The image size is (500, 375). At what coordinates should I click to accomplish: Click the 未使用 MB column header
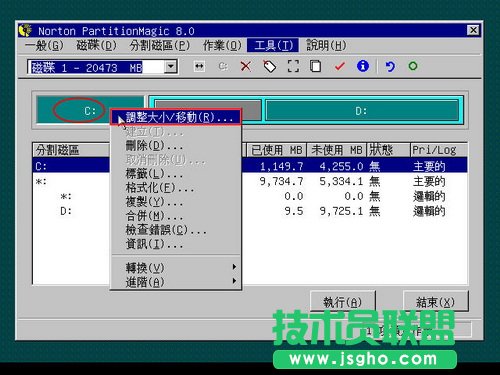(336, 150)
